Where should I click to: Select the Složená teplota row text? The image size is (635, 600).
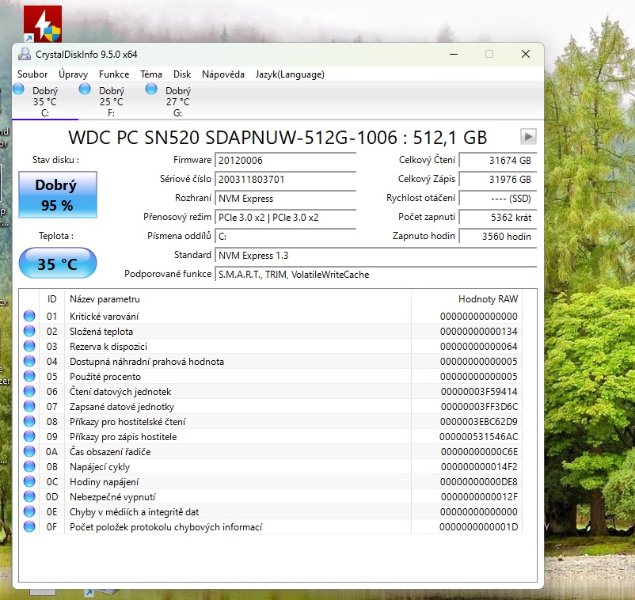tap(101, 331)
